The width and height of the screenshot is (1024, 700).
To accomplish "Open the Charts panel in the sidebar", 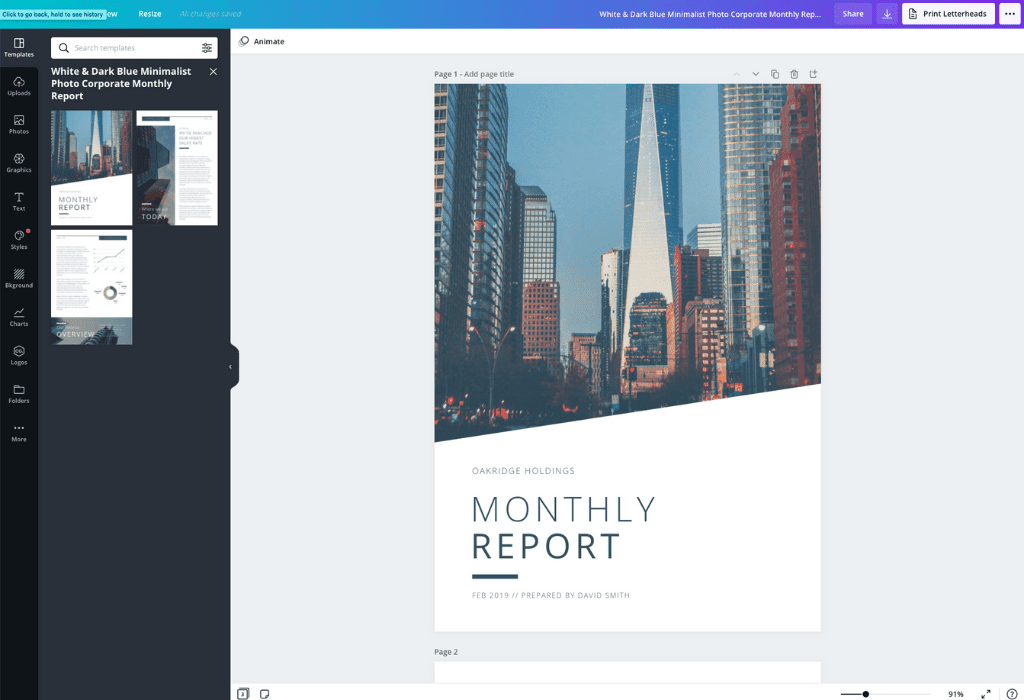I will tap(19, 316).
